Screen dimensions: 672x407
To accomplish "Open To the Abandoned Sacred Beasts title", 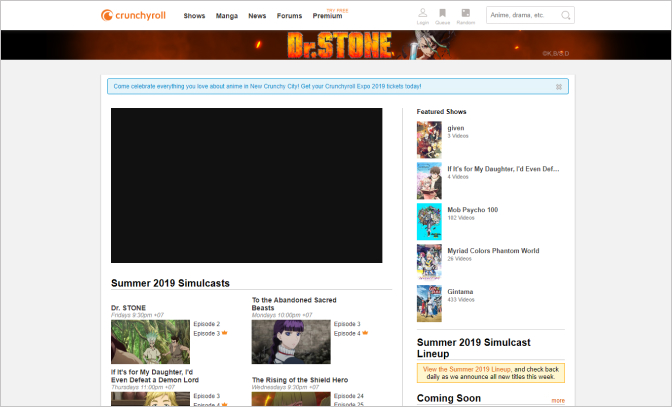I will [x=294, y=304].
